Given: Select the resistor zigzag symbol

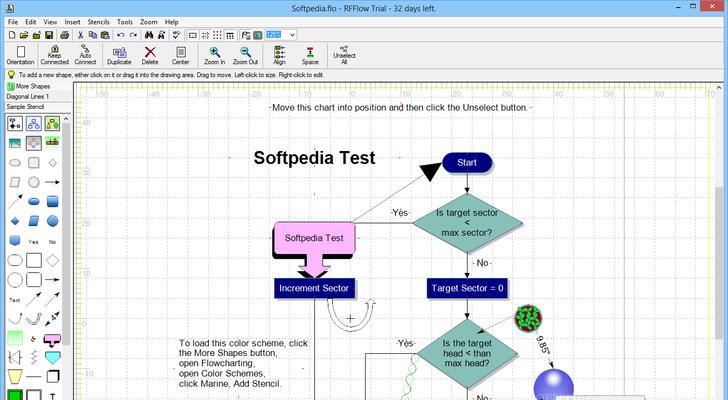Looking at the screenshot, I should (33, 358).
